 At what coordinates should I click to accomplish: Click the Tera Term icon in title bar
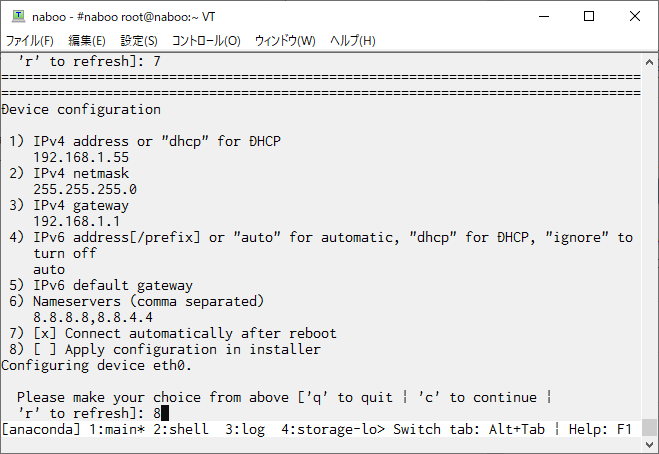pos(18,16)
